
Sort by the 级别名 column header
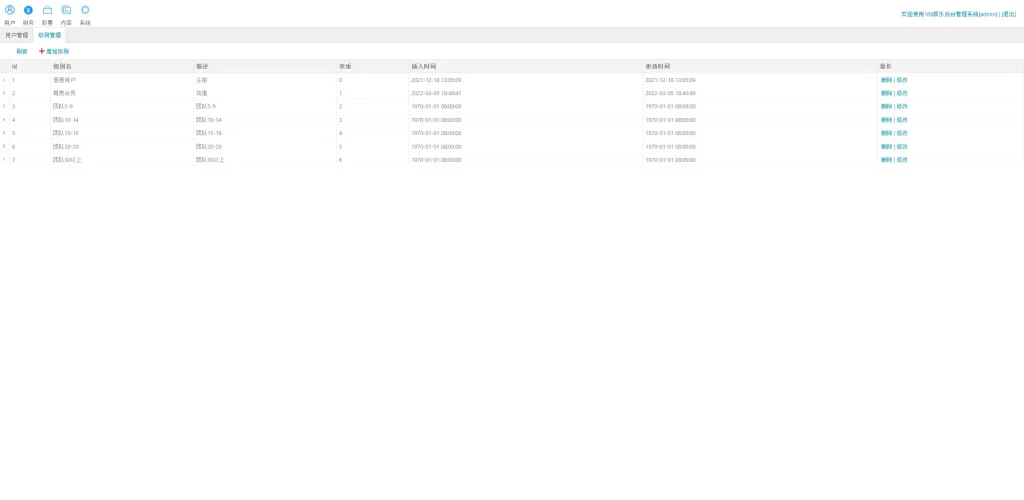click(62, 66)
